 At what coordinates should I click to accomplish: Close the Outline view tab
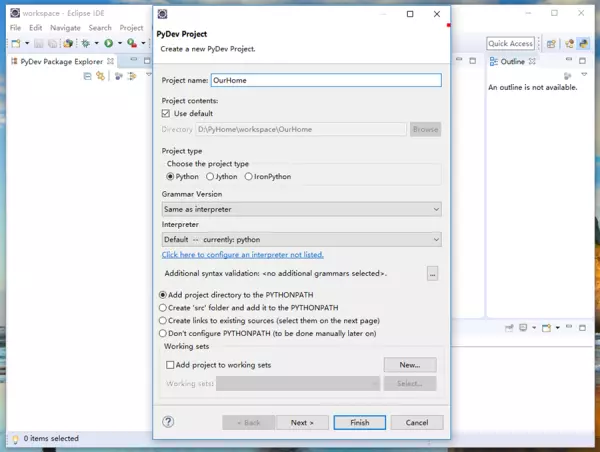tap(532, 61)
